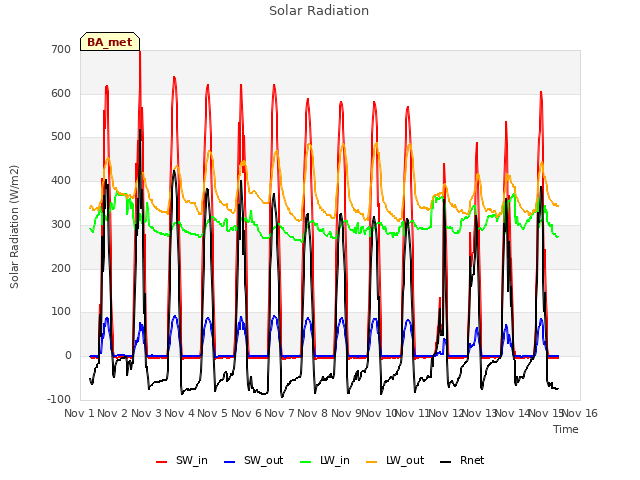Click black Rnet legend color marker
The width and height of the screenshot is (640, 480).
click(446, 462)
